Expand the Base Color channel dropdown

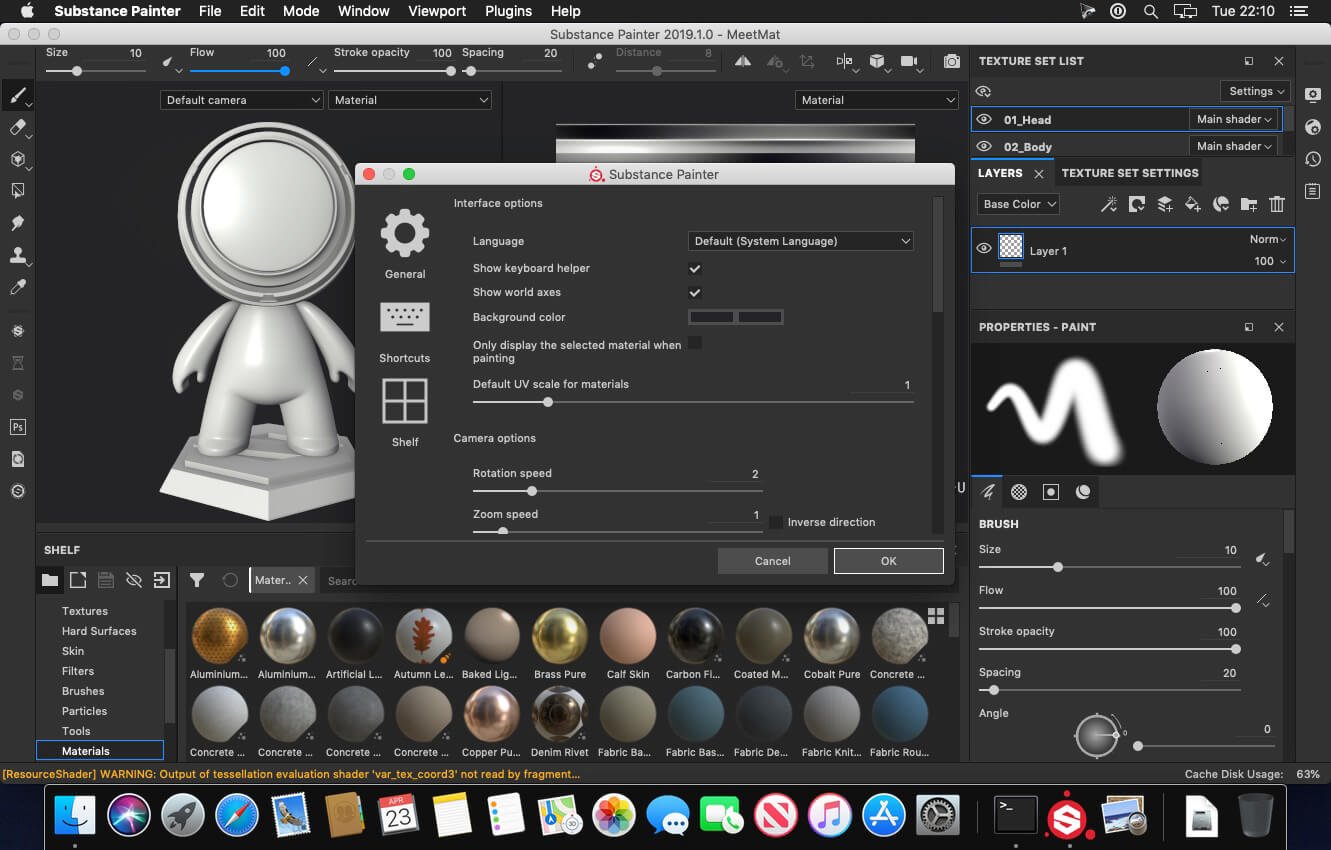[x=1018, y=204]
